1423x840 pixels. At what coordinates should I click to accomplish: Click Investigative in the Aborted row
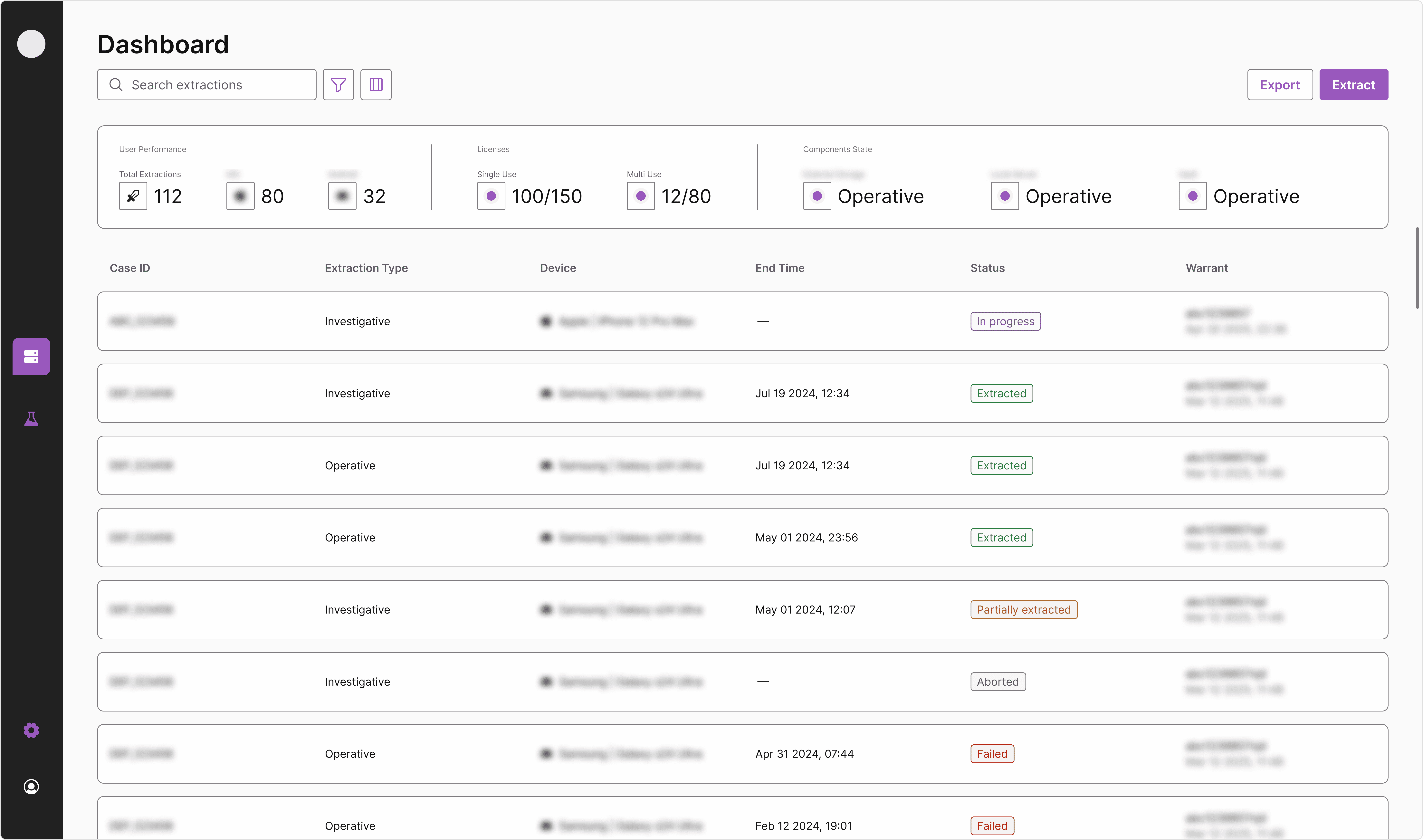coord(358,682)
